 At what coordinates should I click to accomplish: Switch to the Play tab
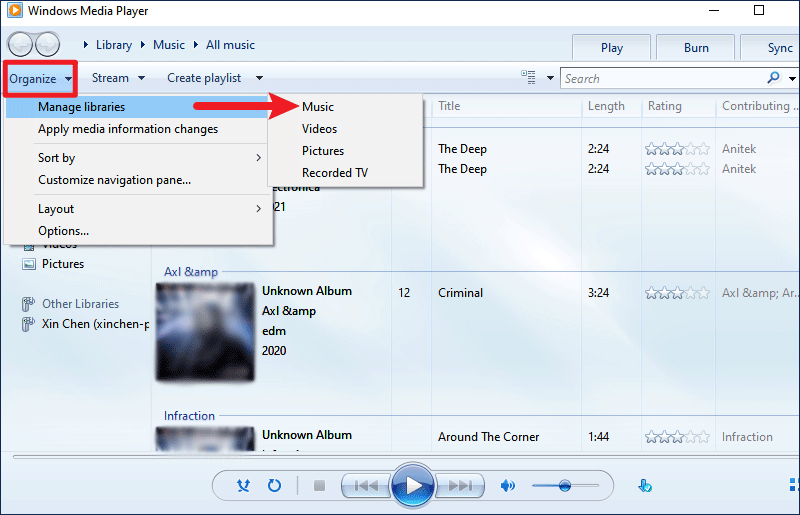pos(611,48)
